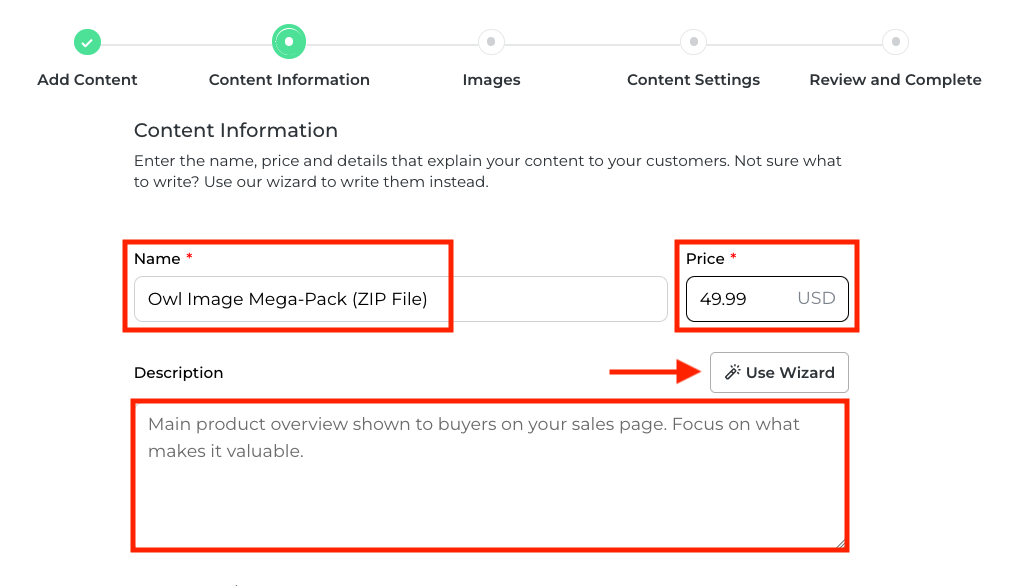Viewport: 1016px width, 586px height.
Task: Click the green checkmark Add Content step icon
Action: tap(87, 43)
